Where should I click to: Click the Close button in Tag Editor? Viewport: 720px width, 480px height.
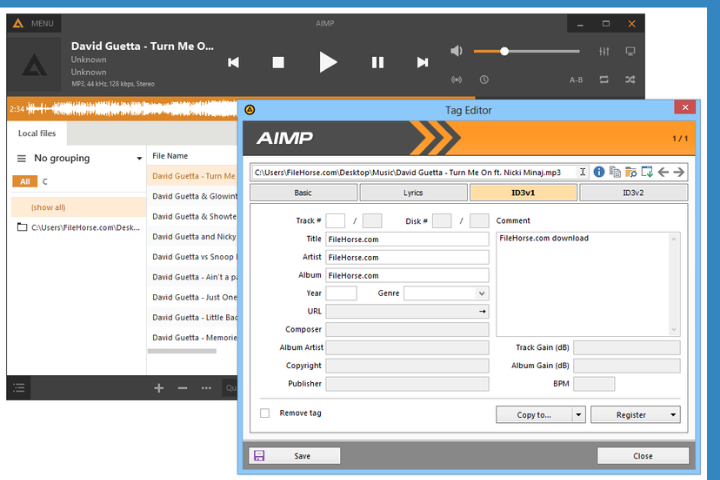[643, 456]
